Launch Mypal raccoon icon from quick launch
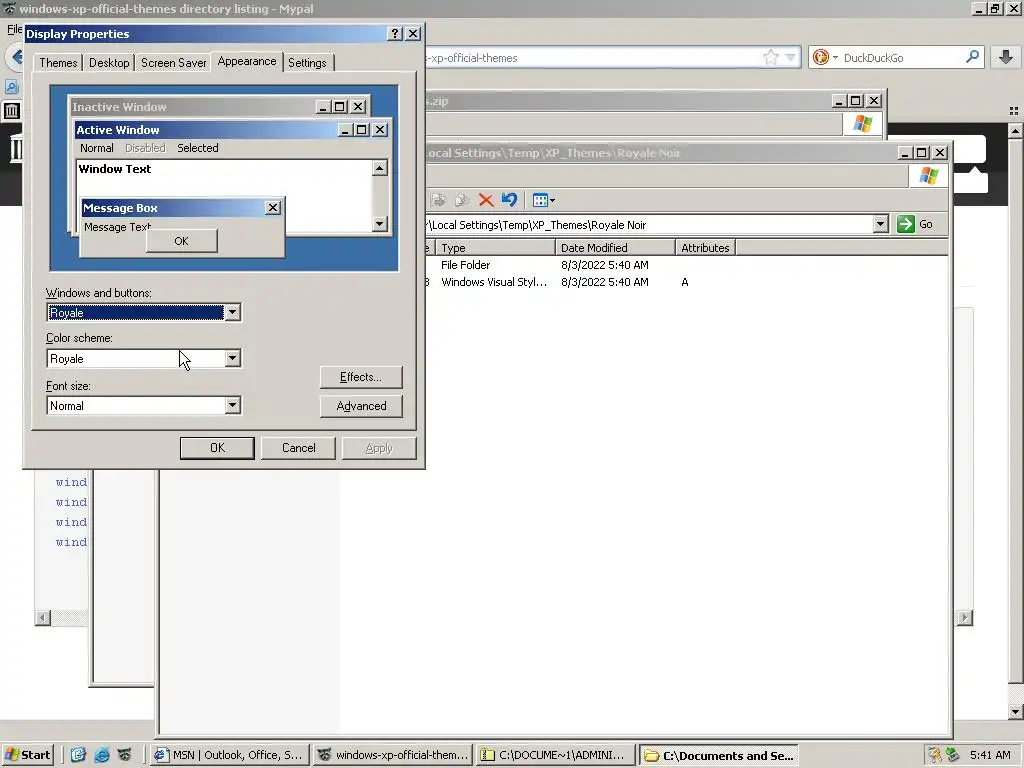Screen dimensions: 1024x768 pos(125,755)
